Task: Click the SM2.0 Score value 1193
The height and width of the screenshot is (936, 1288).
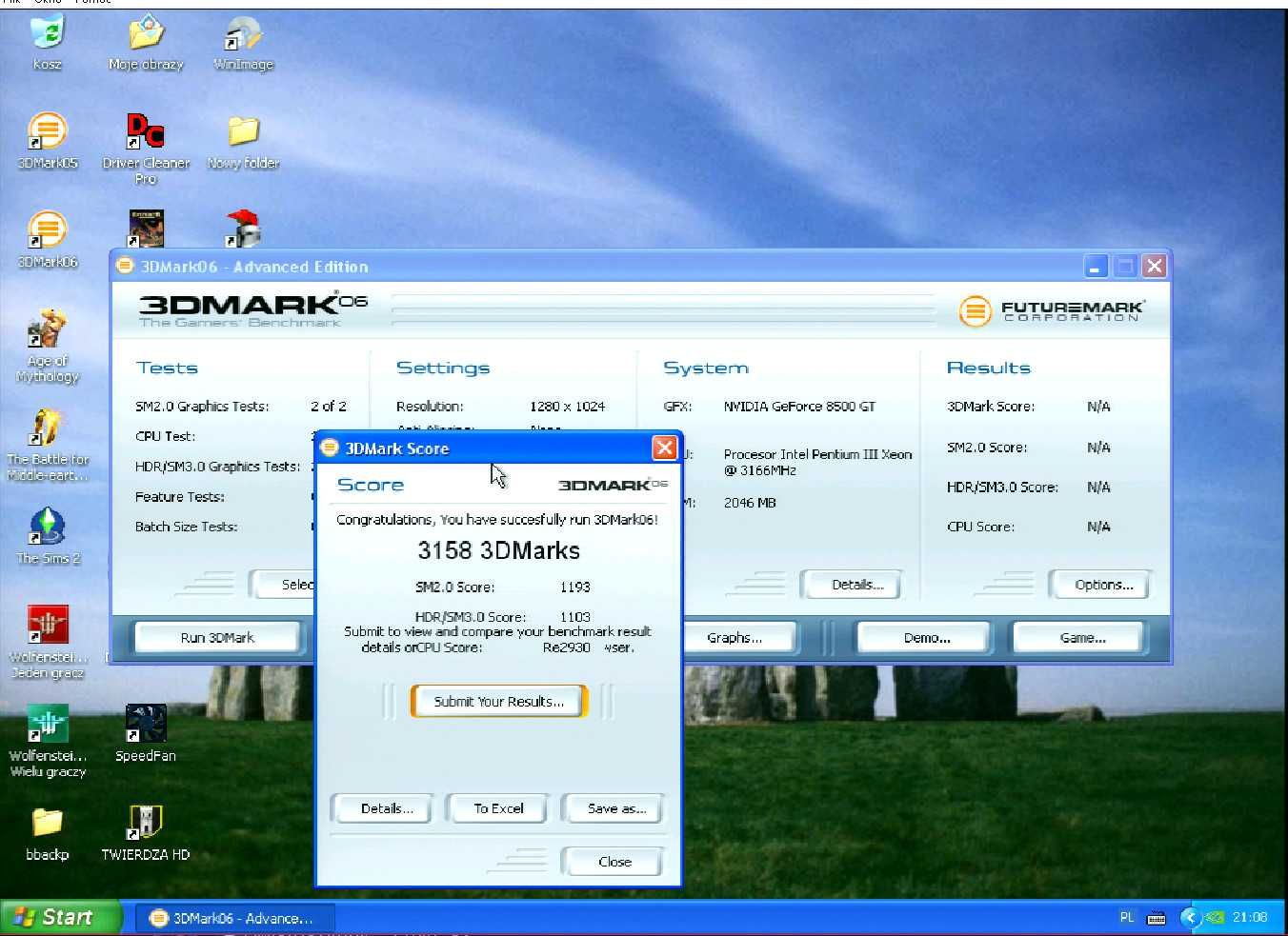Action: [575, 587]
